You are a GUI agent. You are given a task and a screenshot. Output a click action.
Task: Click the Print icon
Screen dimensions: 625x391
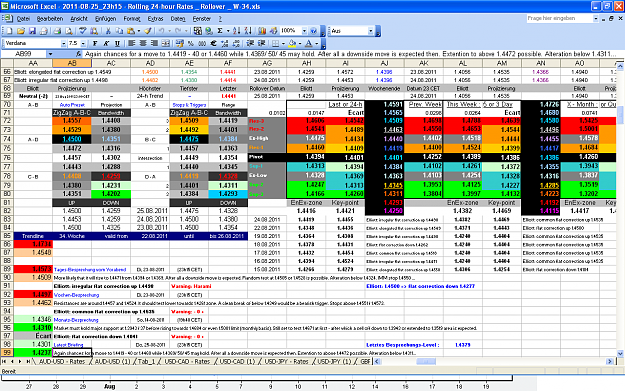coord(57,31)
